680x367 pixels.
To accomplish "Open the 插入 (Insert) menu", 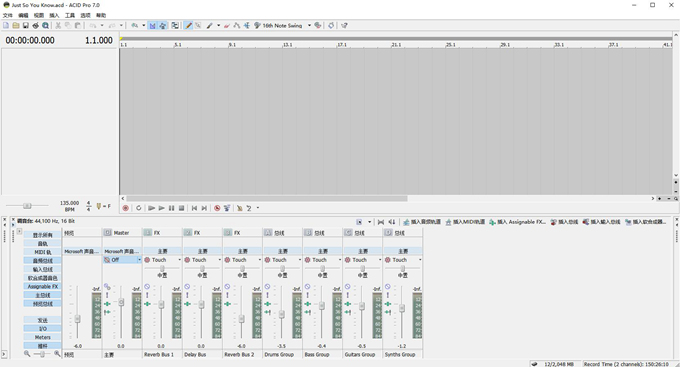I will (54, 15).
